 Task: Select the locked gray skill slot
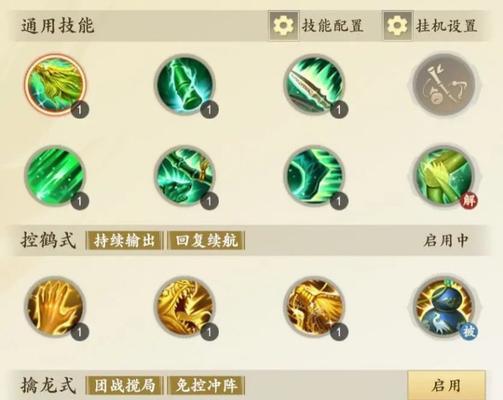(445, 85)
